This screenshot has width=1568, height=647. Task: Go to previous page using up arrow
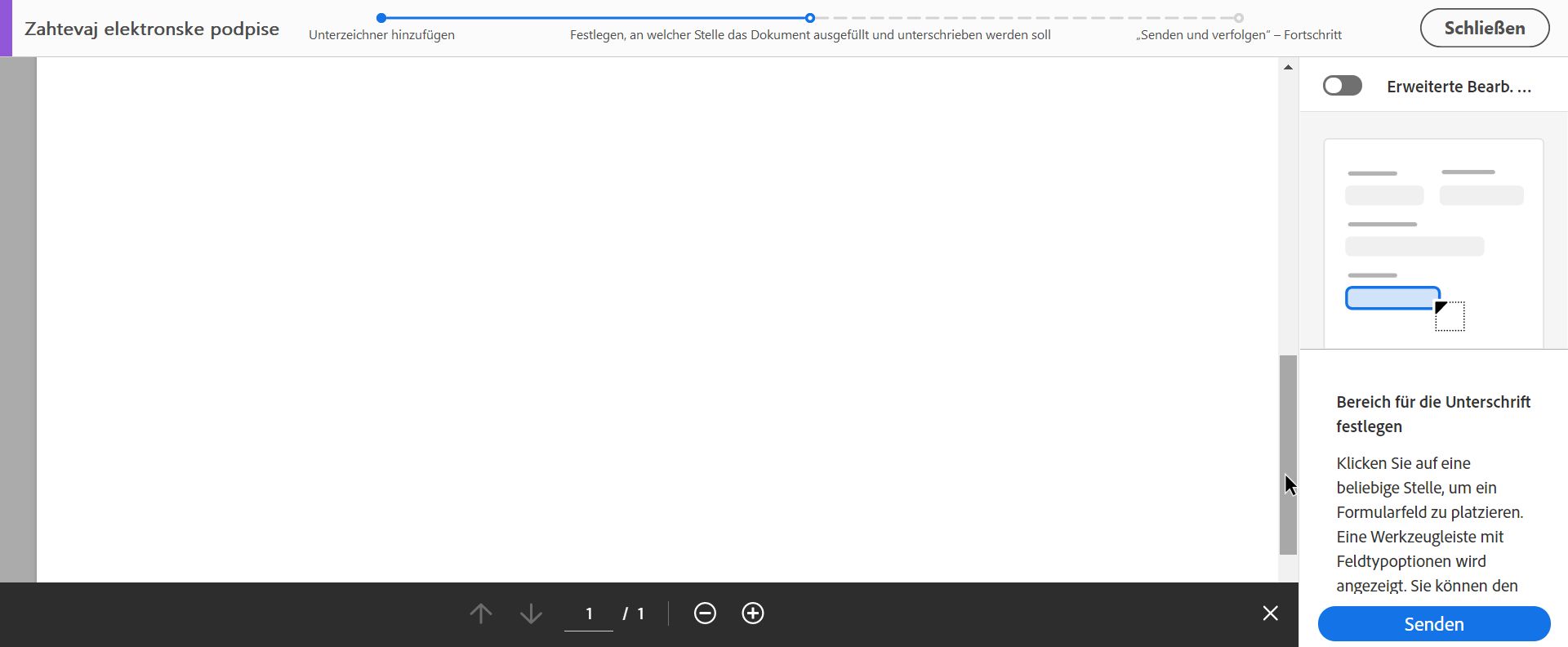click(481, 614)
